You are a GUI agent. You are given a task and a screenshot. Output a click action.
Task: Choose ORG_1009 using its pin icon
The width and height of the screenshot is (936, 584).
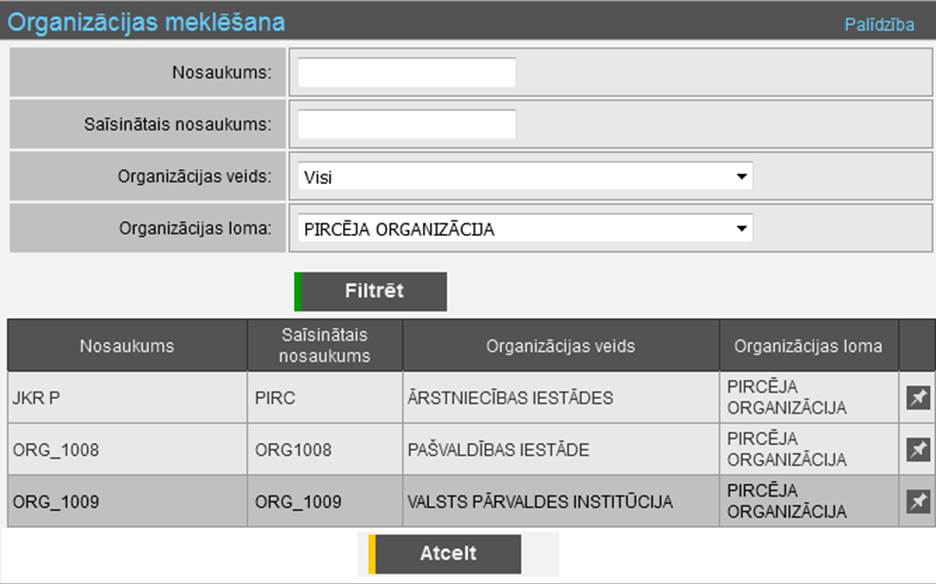[917, 501]
